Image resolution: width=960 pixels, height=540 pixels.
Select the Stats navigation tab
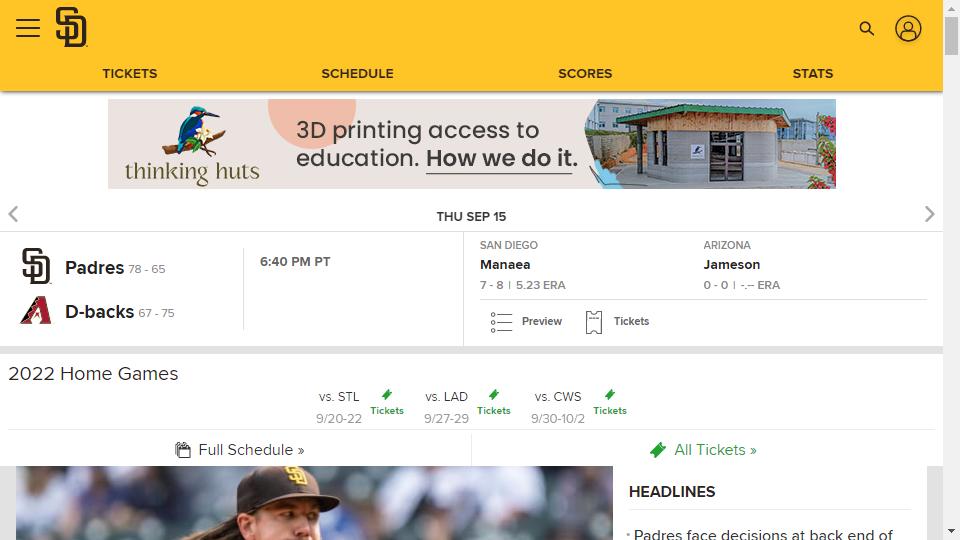[812, 73]
